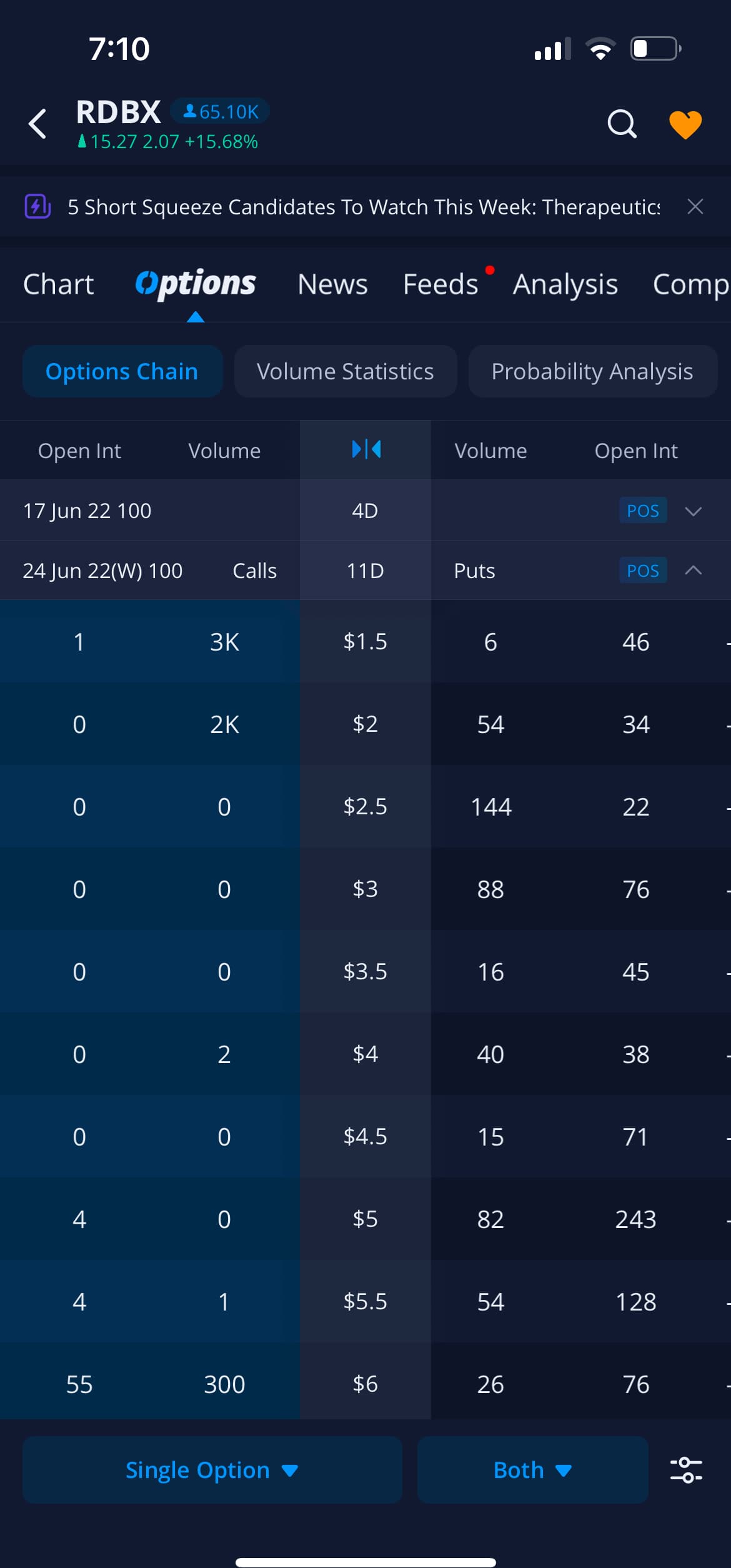Switch to the News tab
The image size is (731, 1568).
pyautogui.click(x=332, y=284)
